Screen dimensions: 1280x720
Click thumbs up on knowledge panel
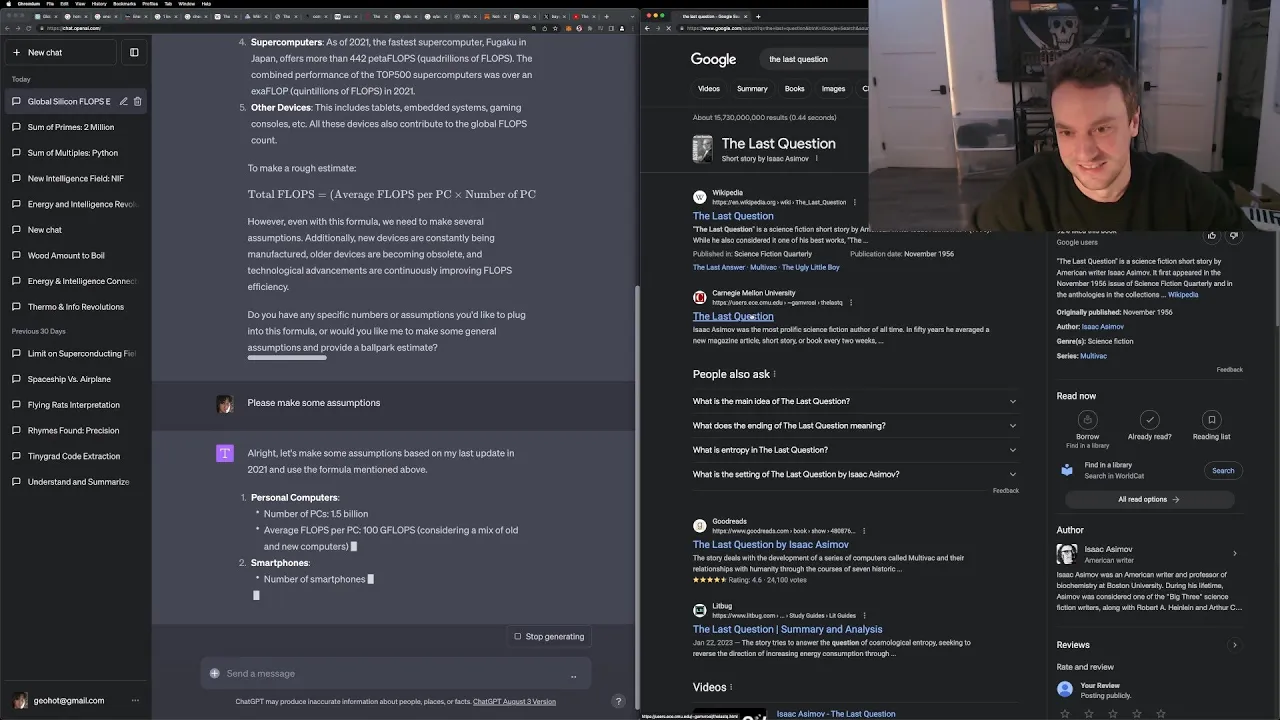(1212, 236)
